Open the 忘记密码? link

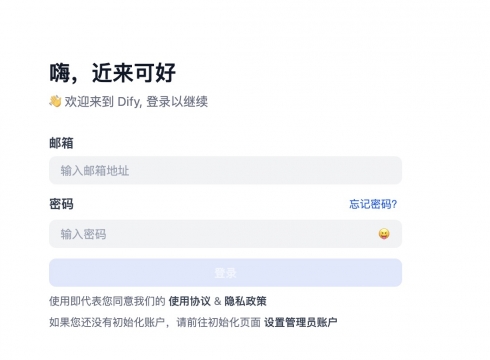(x=373, y=204)
